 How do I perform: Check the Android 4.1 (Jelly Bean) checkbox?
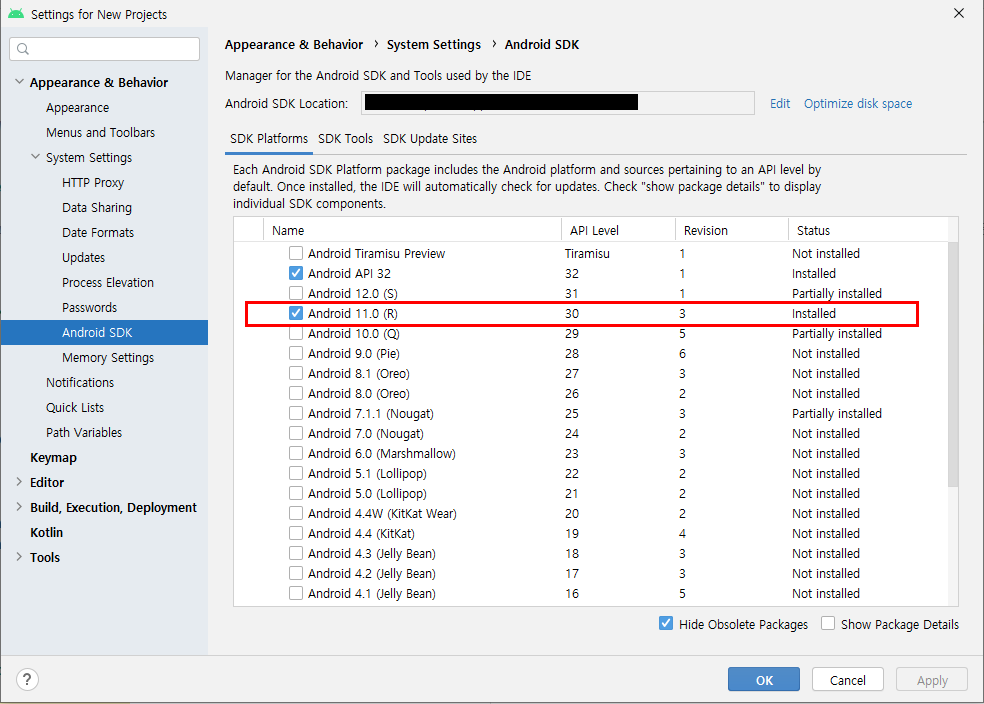point(296,594)
